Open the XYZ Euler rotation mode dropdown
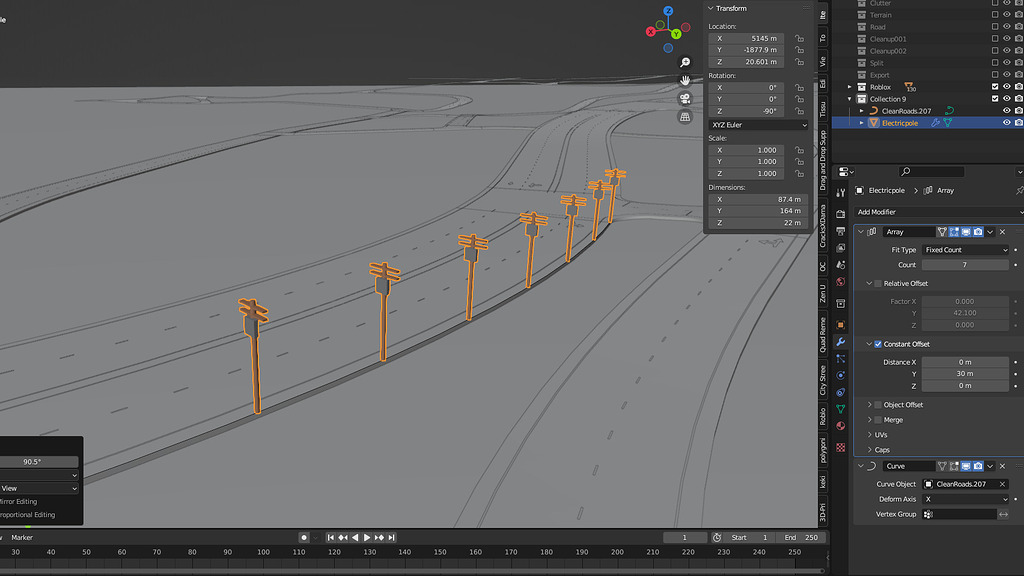The image size is (1024, 576). click(x=757, y=125)
